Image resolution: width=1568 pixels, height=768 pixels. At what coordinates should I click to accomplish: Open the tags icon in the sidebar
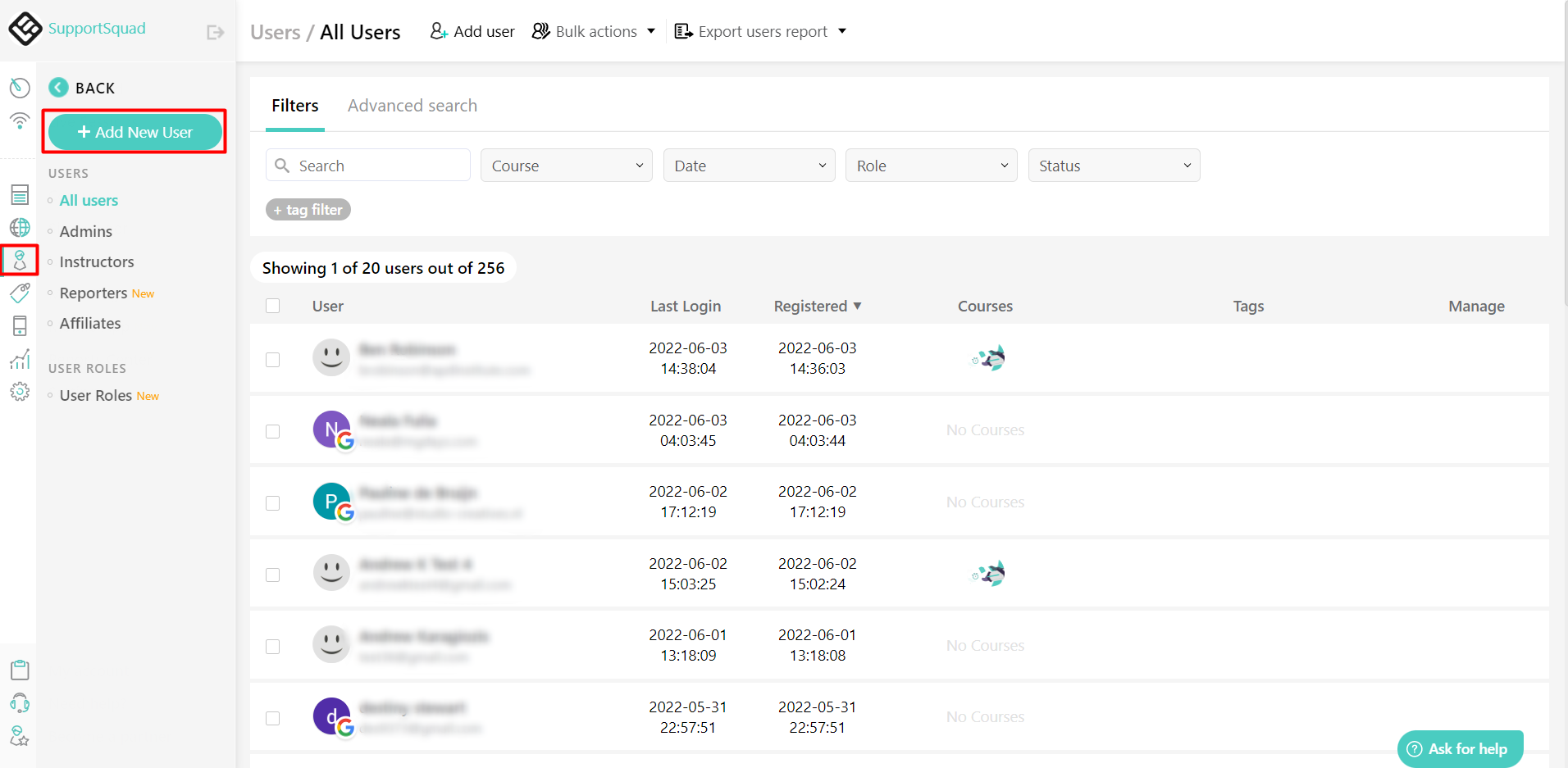[20, 293]
